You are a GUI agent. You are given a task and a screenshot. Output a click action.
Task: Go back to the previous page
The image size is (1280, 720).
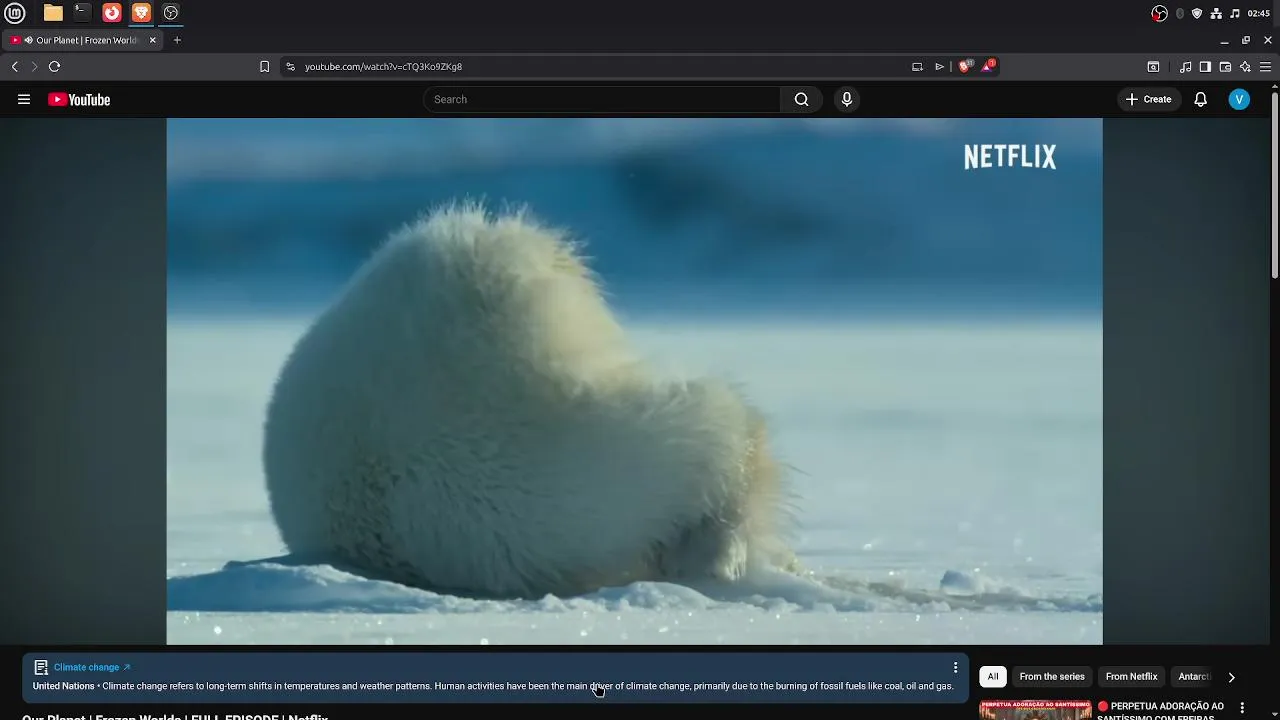click(x=15, y=67)
